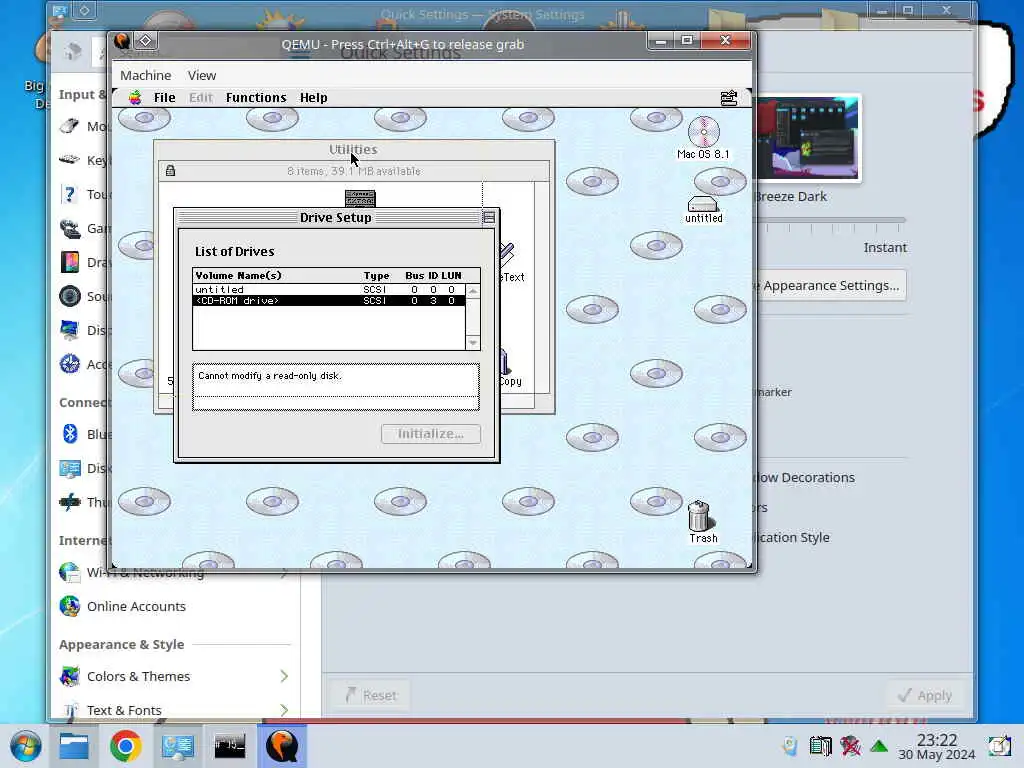This screenshot has width=1024, height=768.
Task: Click the Drive Setup title bar
Action: (336, 217)
